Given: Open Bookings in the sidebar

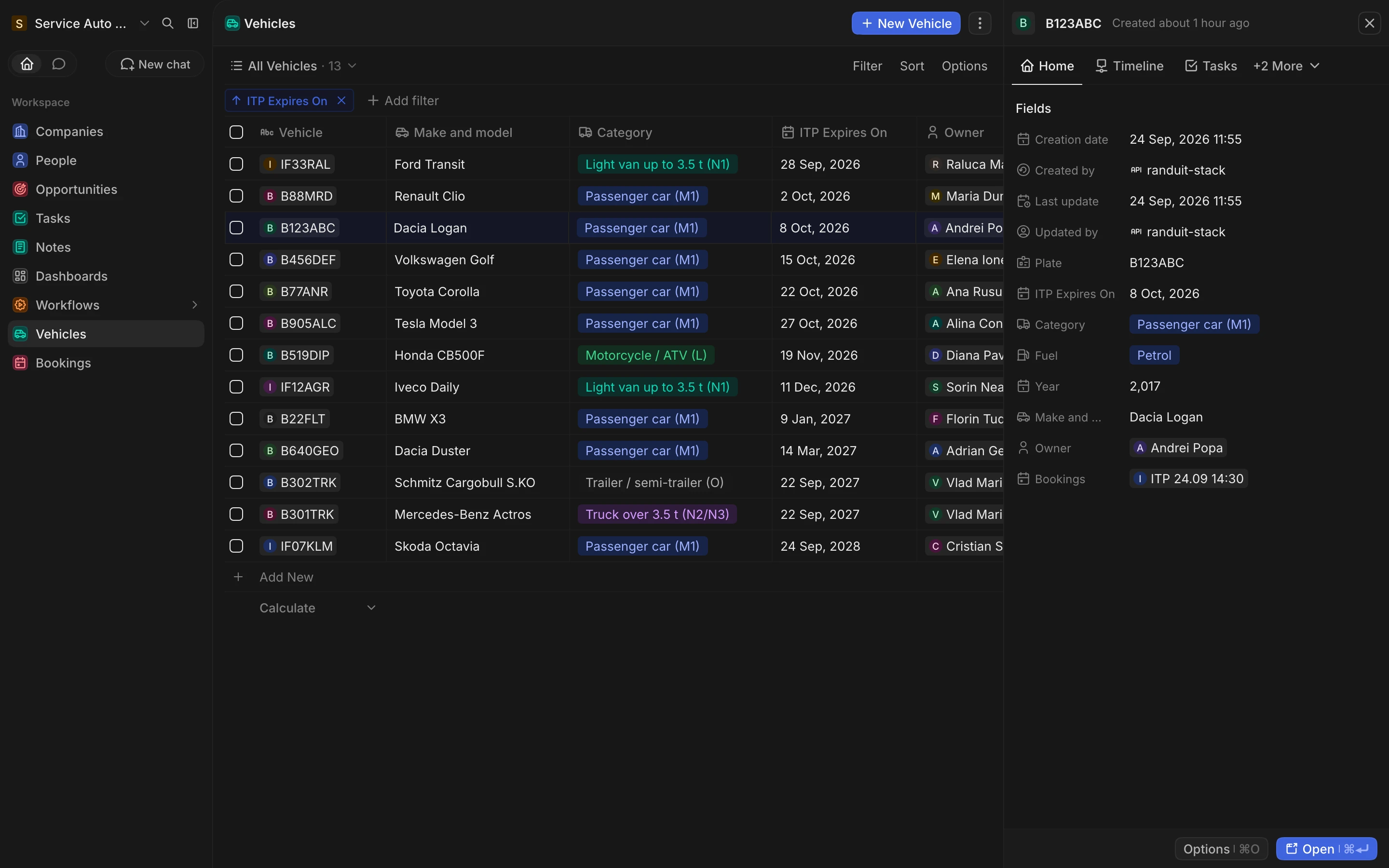Looking at the screenshot, I should pos(106,363).
